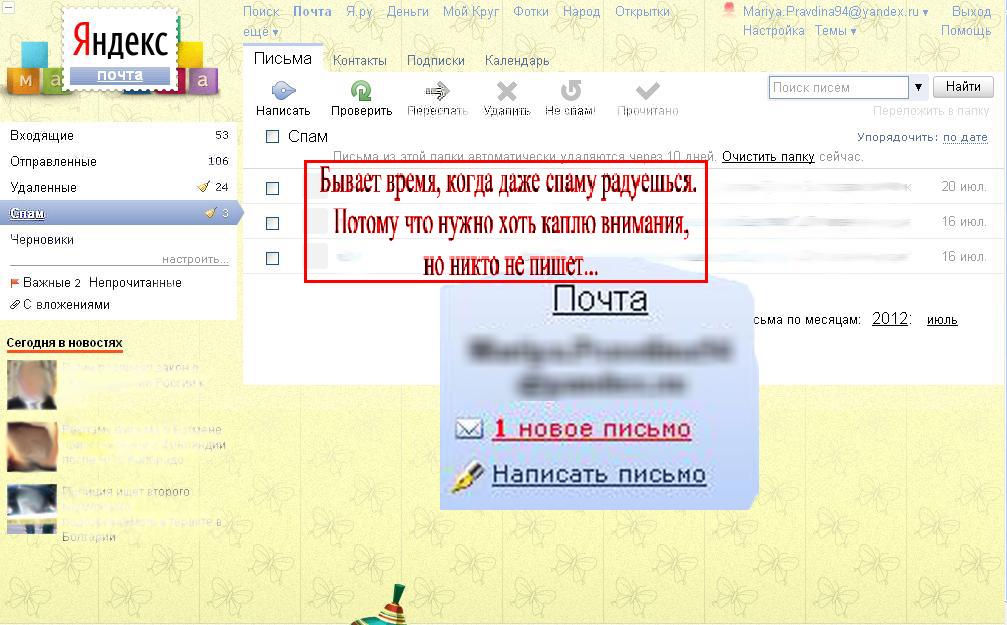The image size is (1007, 625).
Task: Open Открытки in the top services menu
Action: coord(642,12)
